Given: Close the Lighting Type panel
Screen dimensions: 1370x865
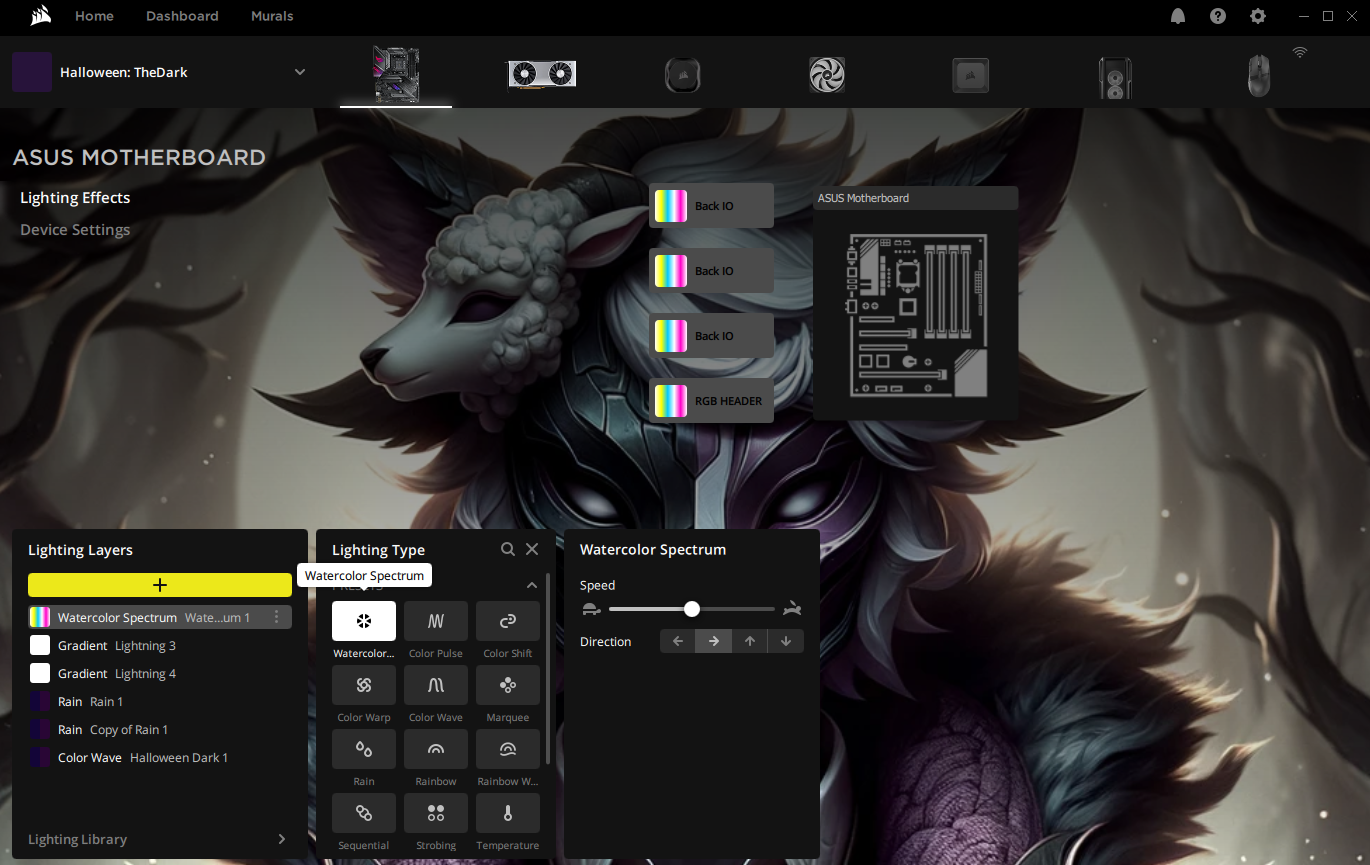Looking at the screenshot, I should click(x=532, y=549).
